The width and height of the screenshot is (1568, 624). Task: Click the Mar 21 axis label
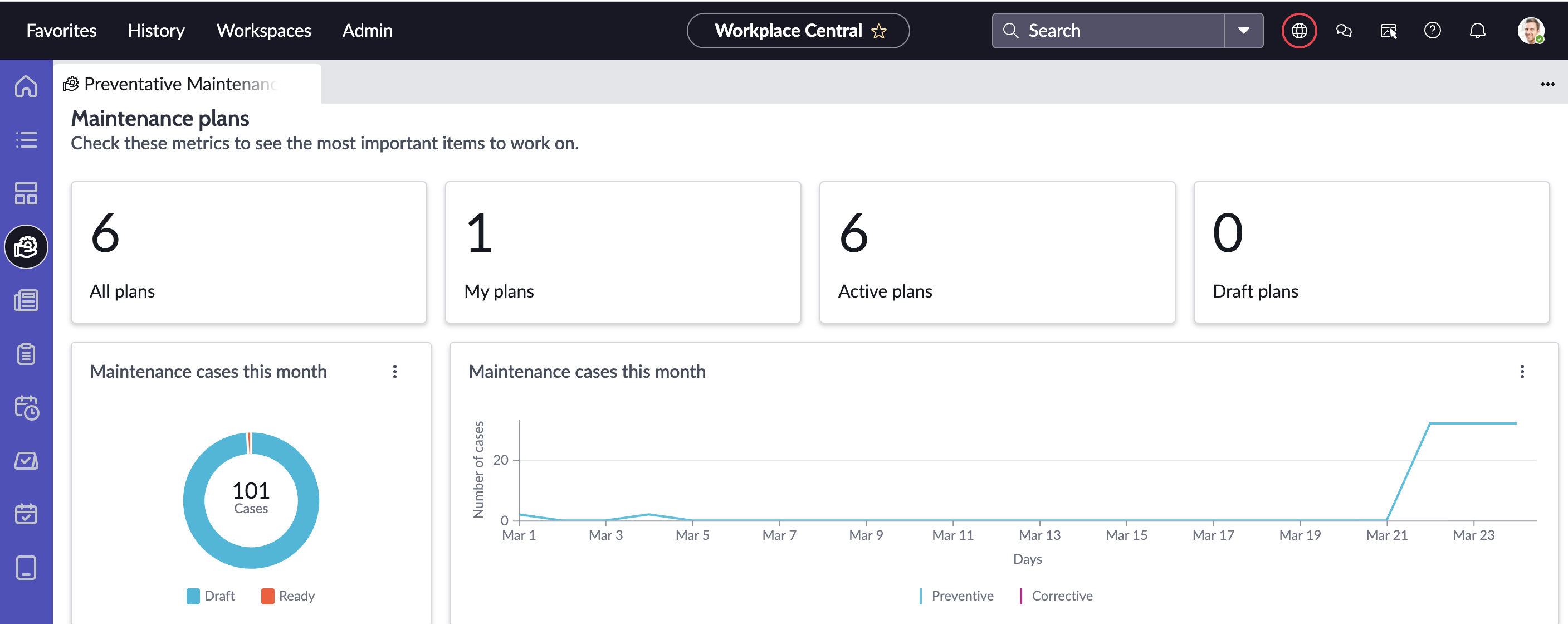pyautogui.click(x=1386, y=535)
